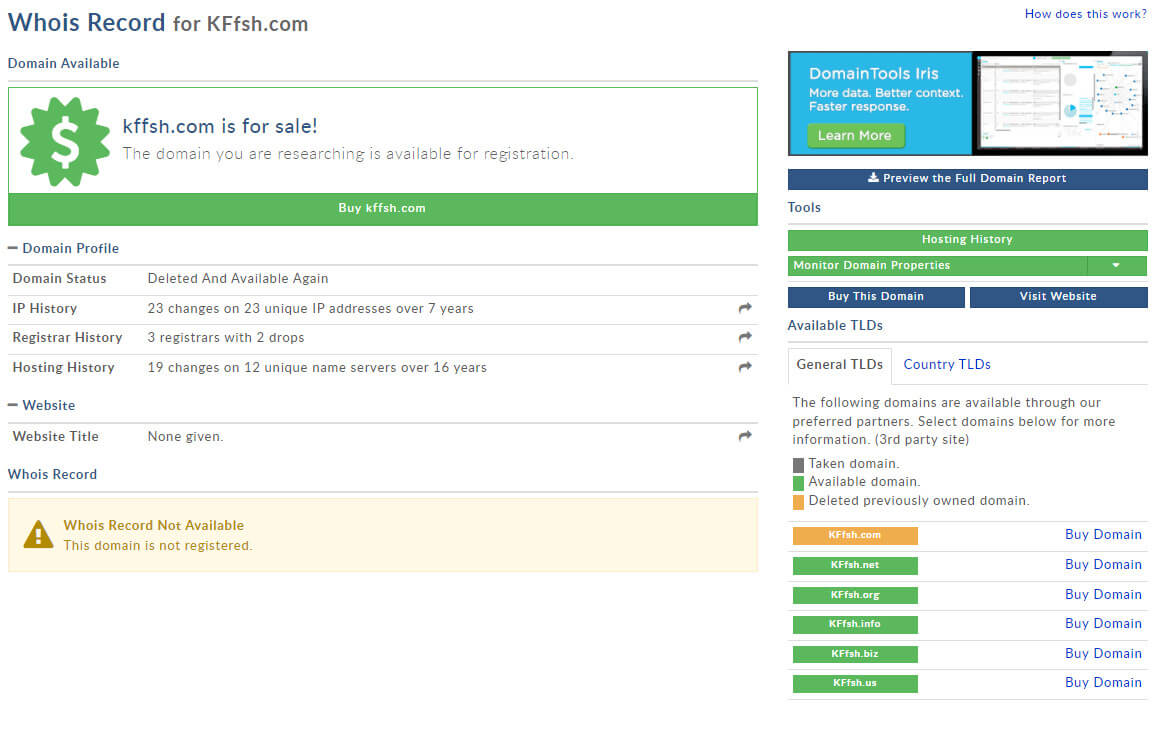Image resolution: width=1169 pixels, height=737 pixels.
Task: Collapse the Domain Profile section
Action: (x=14, y=248)
